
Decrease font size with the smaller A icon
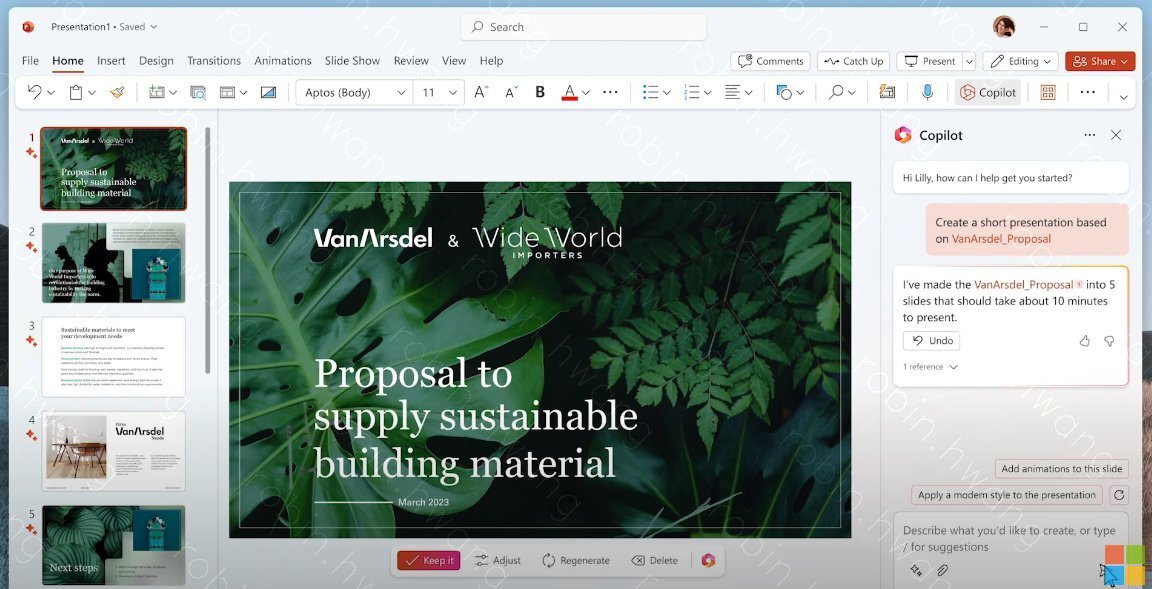coord(511,92)
